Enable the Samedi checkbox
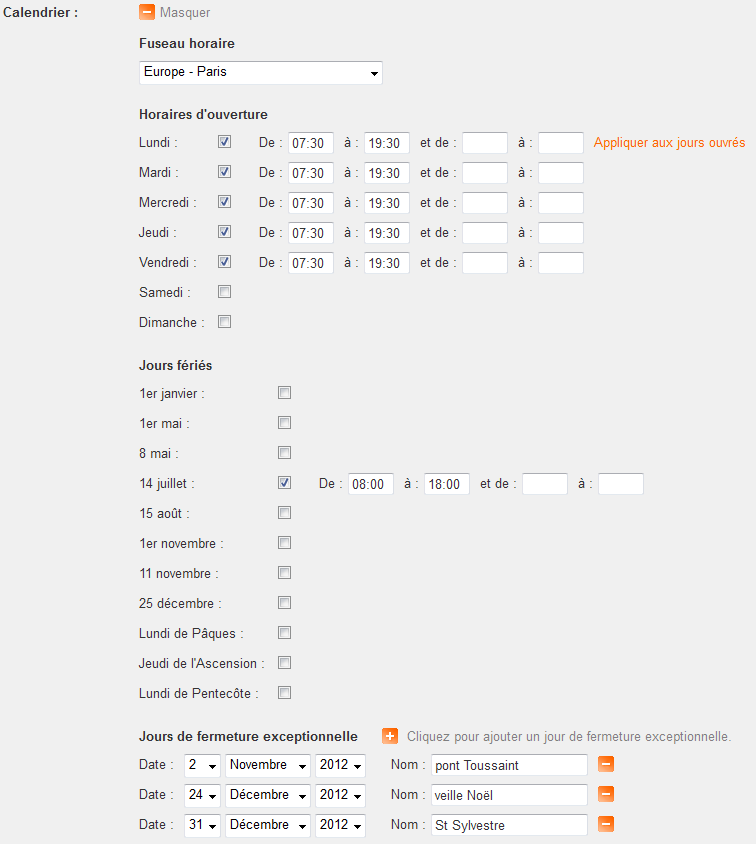 tap(225, 292)
